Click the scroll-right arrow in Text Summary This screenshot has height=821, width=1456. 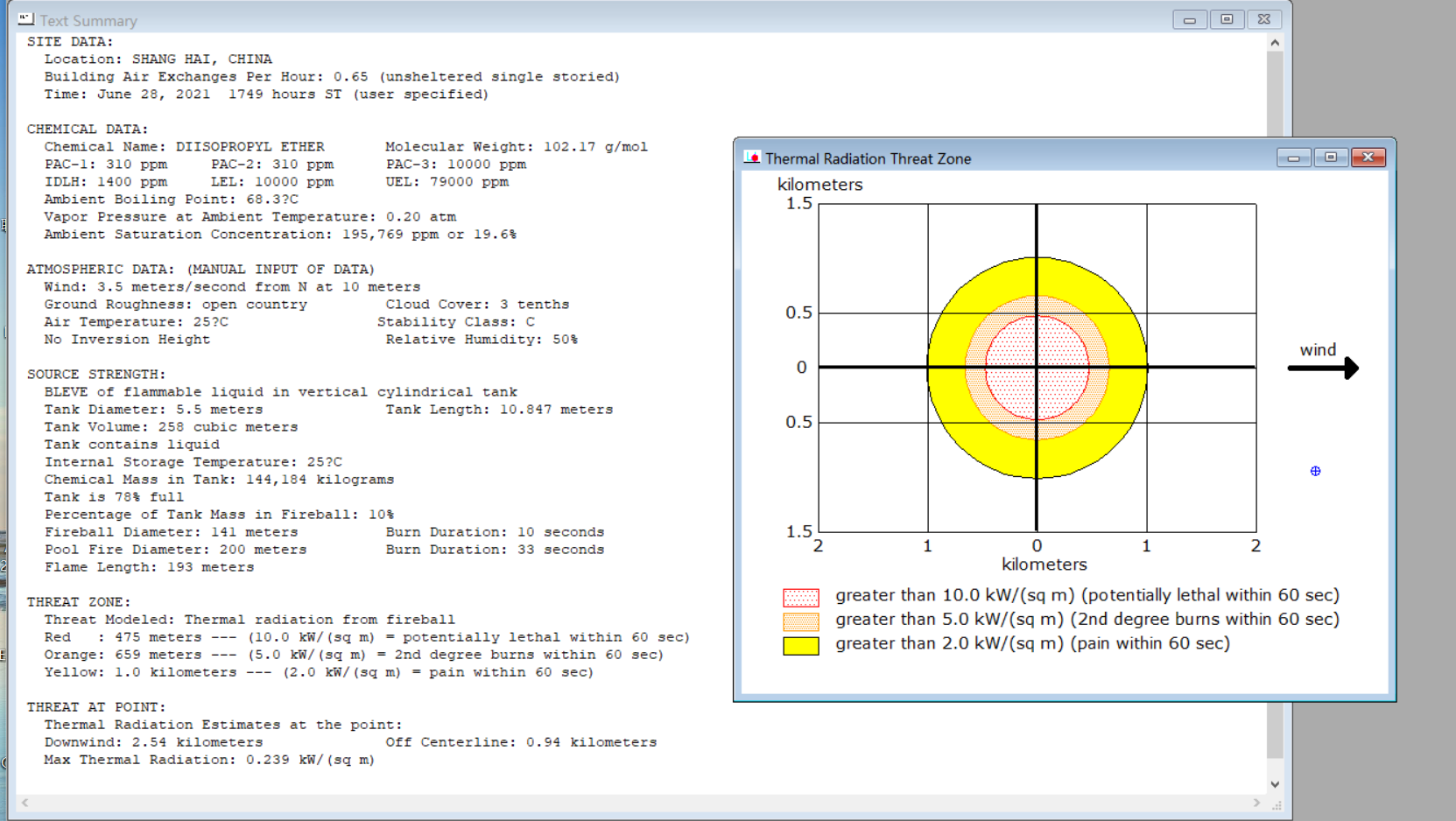tap(1257, 803)
